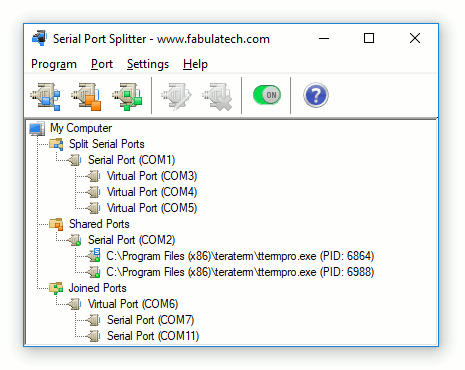Select Virtual Port (COM6)

point(133,304)
